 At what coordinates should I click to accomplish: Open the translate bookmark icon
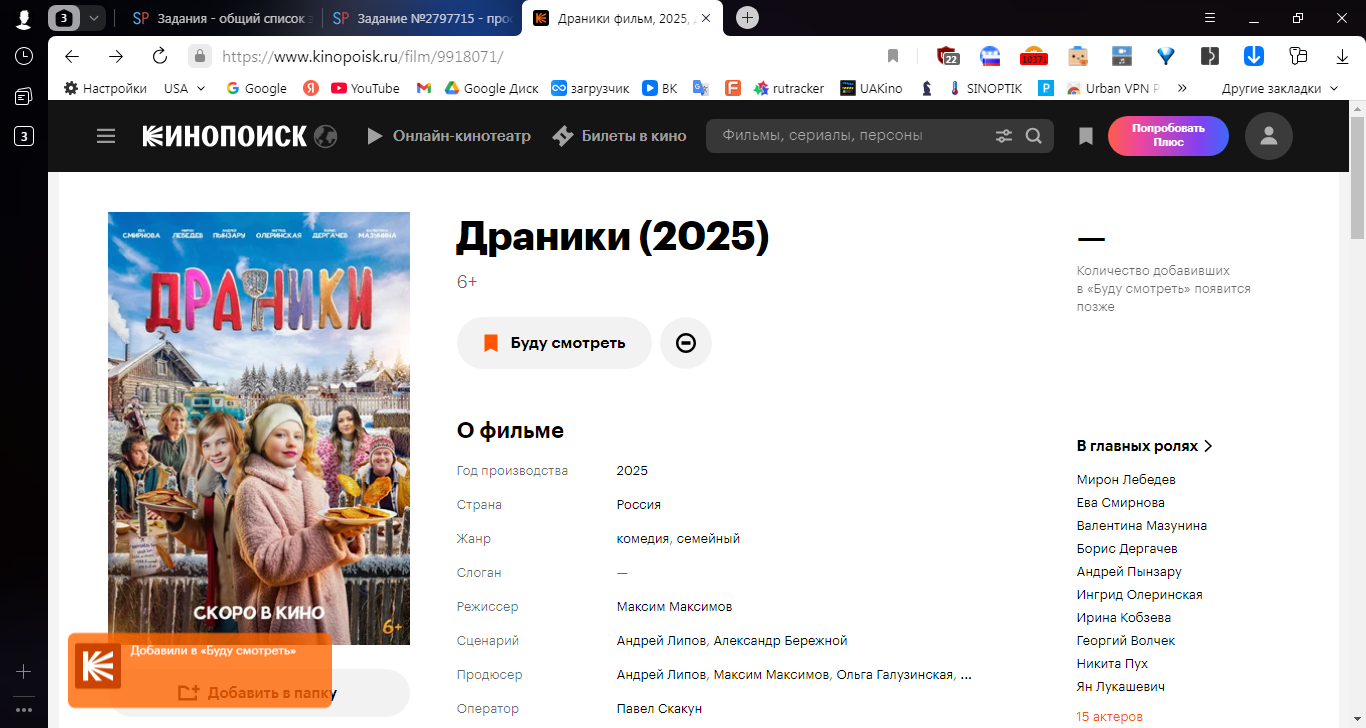(701, 88)
